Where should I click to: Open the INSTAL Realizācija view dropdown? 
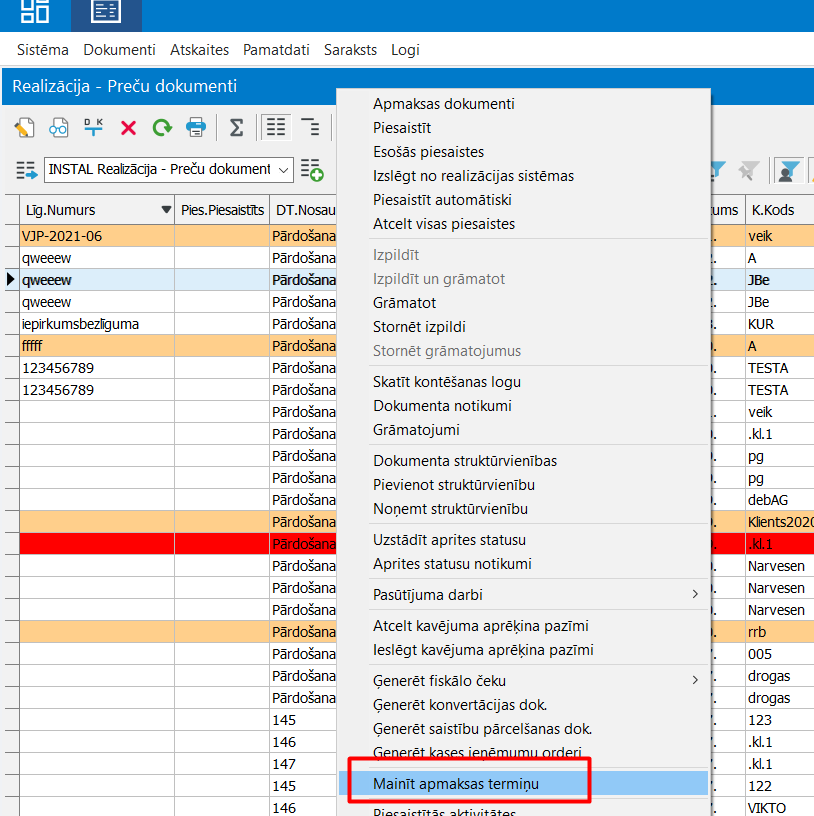coord(284,170)
